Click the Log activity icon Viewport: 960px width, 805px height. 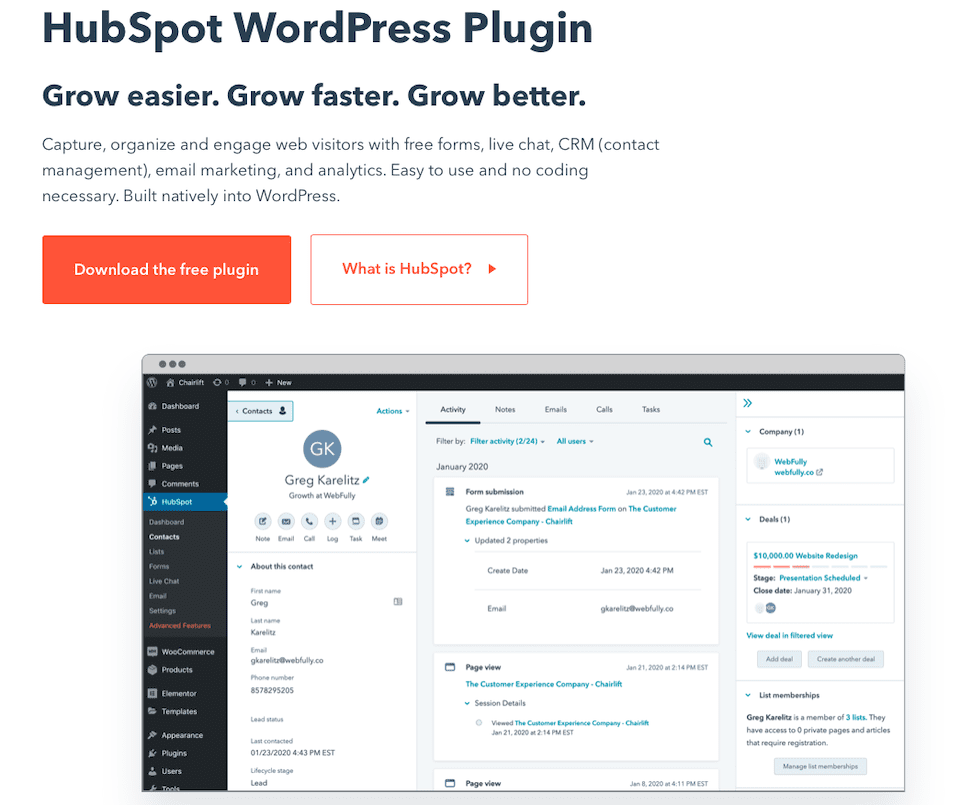click(x=332, y=520)
